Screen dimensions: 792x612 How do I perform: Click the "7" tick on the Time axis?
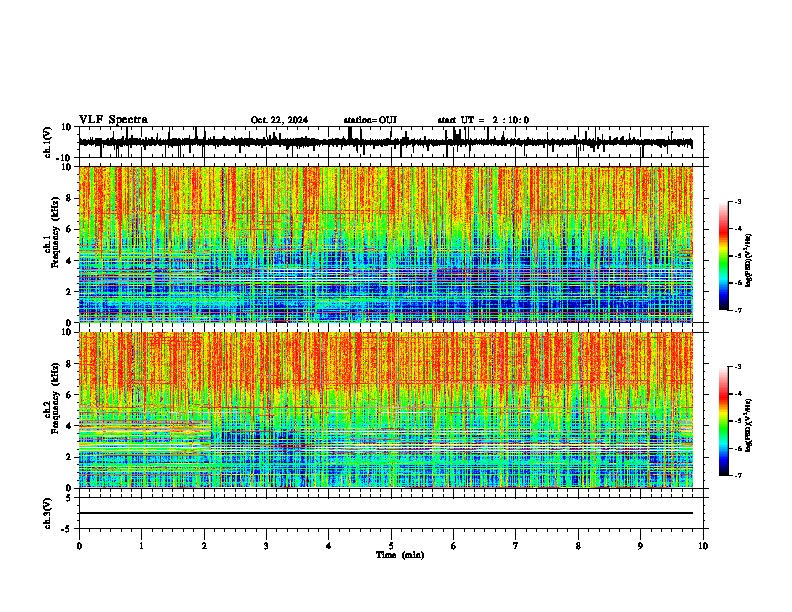coord(516,546)
